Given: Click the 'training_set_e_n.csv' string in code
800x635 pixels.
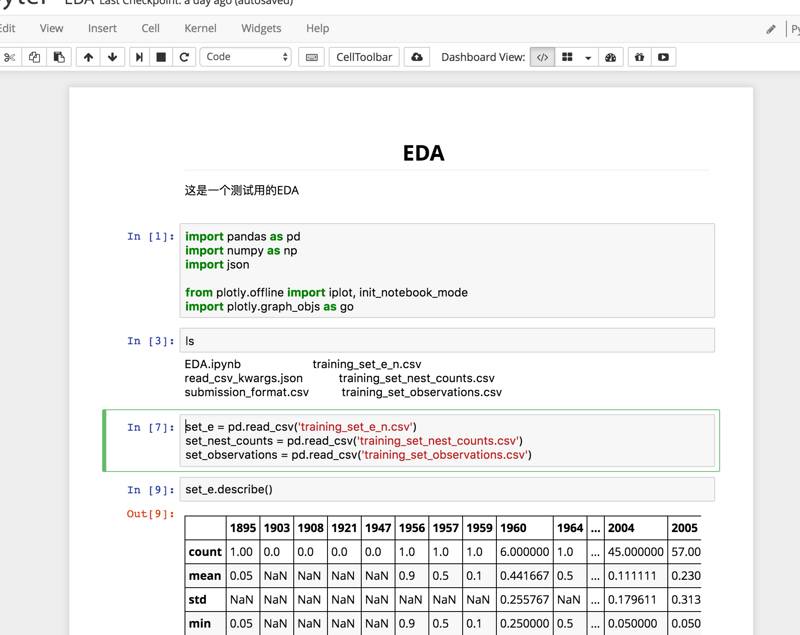Looking at the screenshot, I should [x=355, y=426].
